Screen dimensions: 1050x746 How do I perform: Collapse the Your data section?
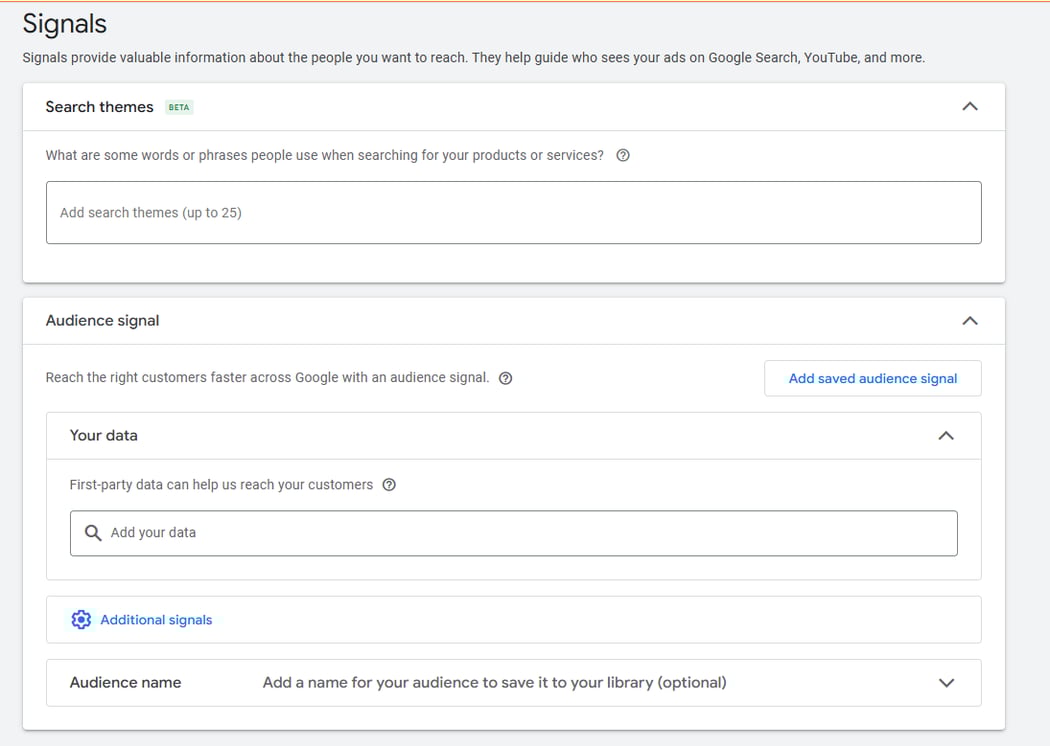[946, 435]
